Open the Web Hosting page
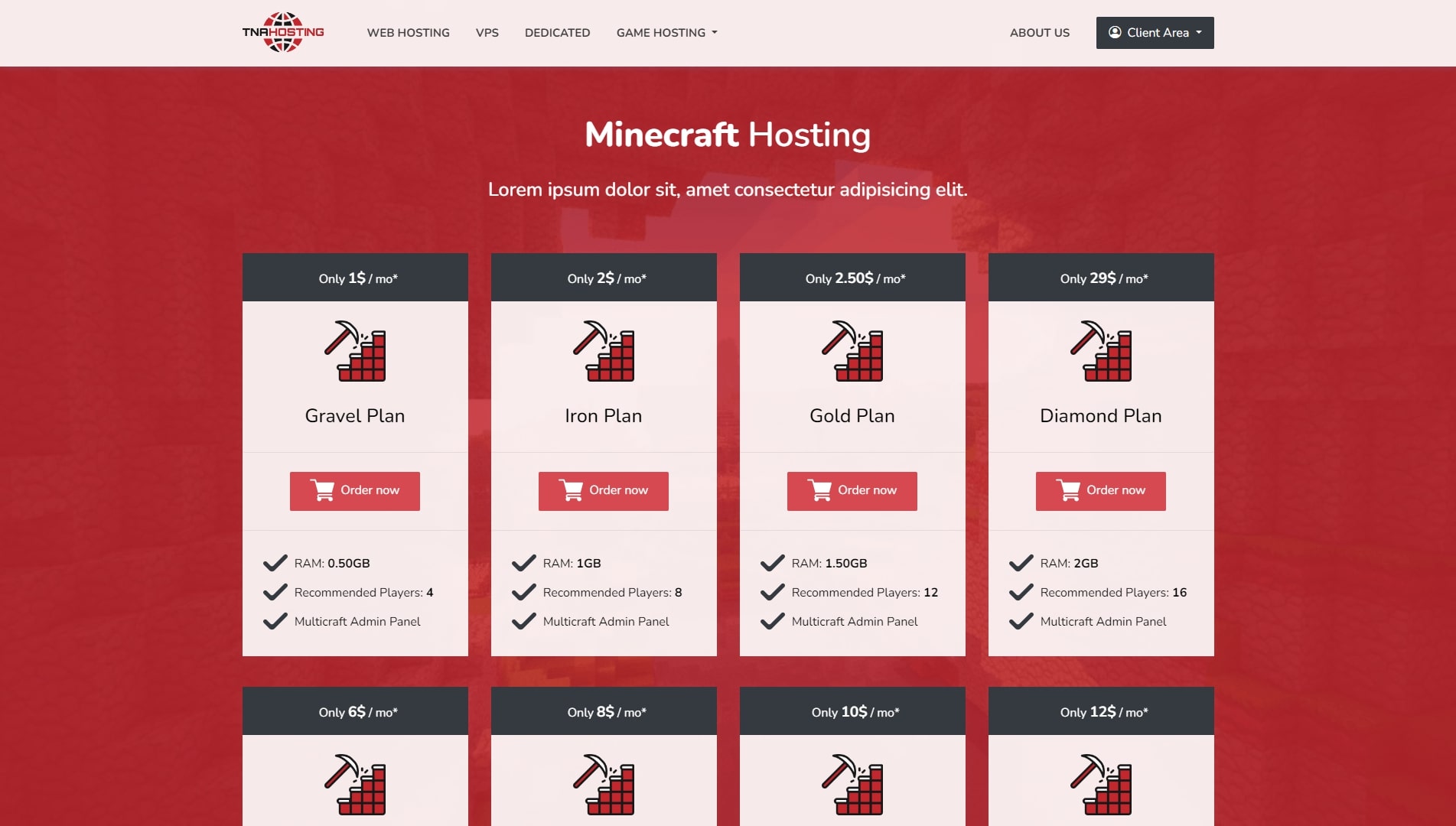 [x=408, y=33]
